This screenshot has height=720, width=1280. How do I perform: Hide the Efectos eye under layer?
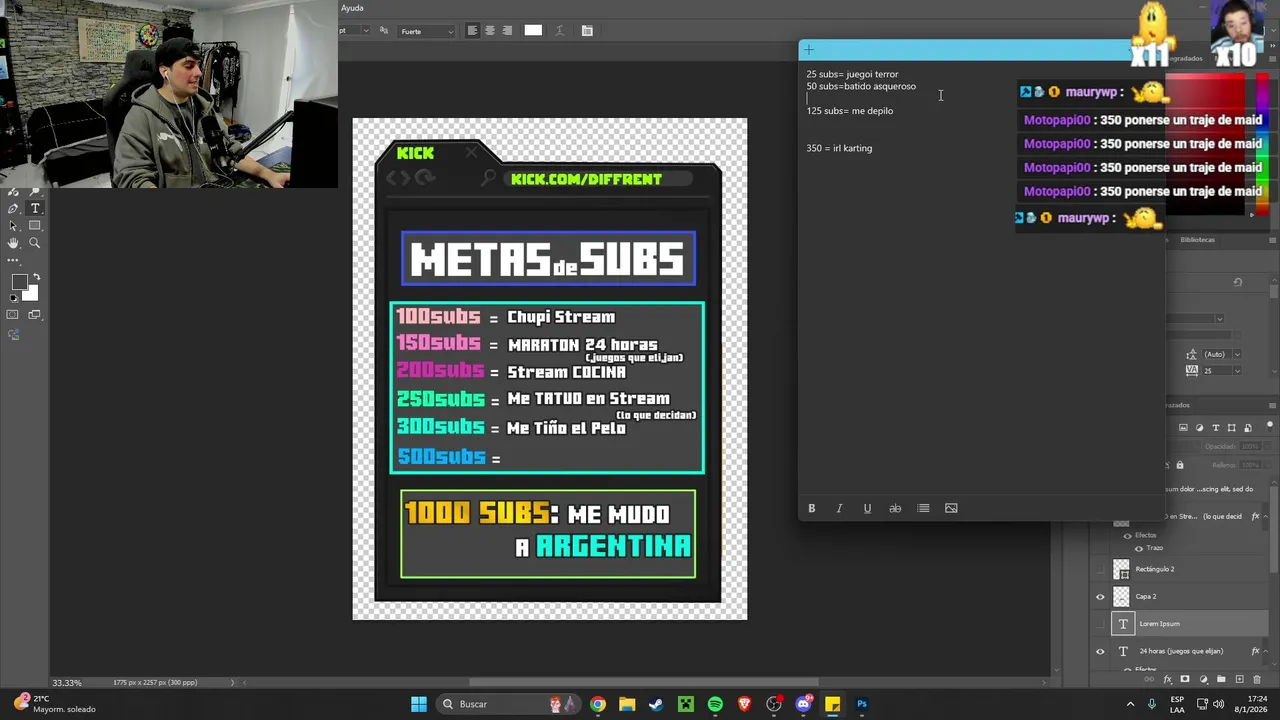click(x=1127, y=536)
